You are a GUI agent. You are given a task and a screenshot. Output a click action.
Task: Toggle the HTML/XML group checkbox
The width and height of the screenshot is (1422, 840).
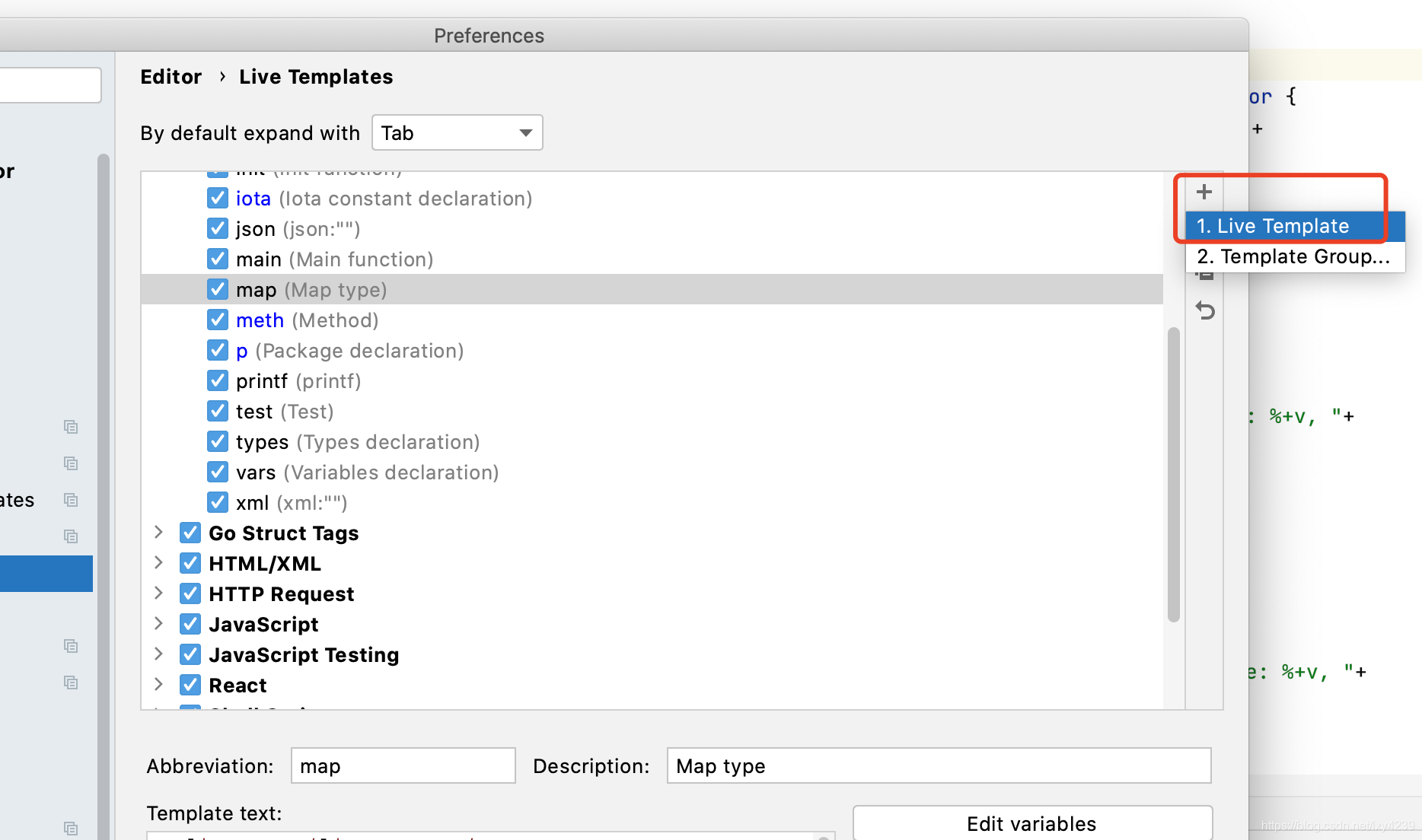click(x=190, y=563)
